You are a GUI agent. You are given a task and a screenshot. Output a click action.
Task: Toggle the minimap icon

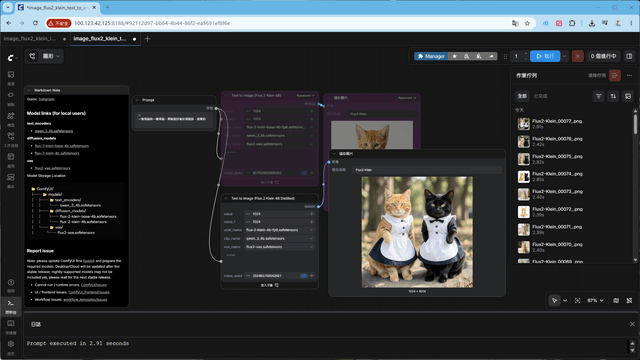(616, 300)
